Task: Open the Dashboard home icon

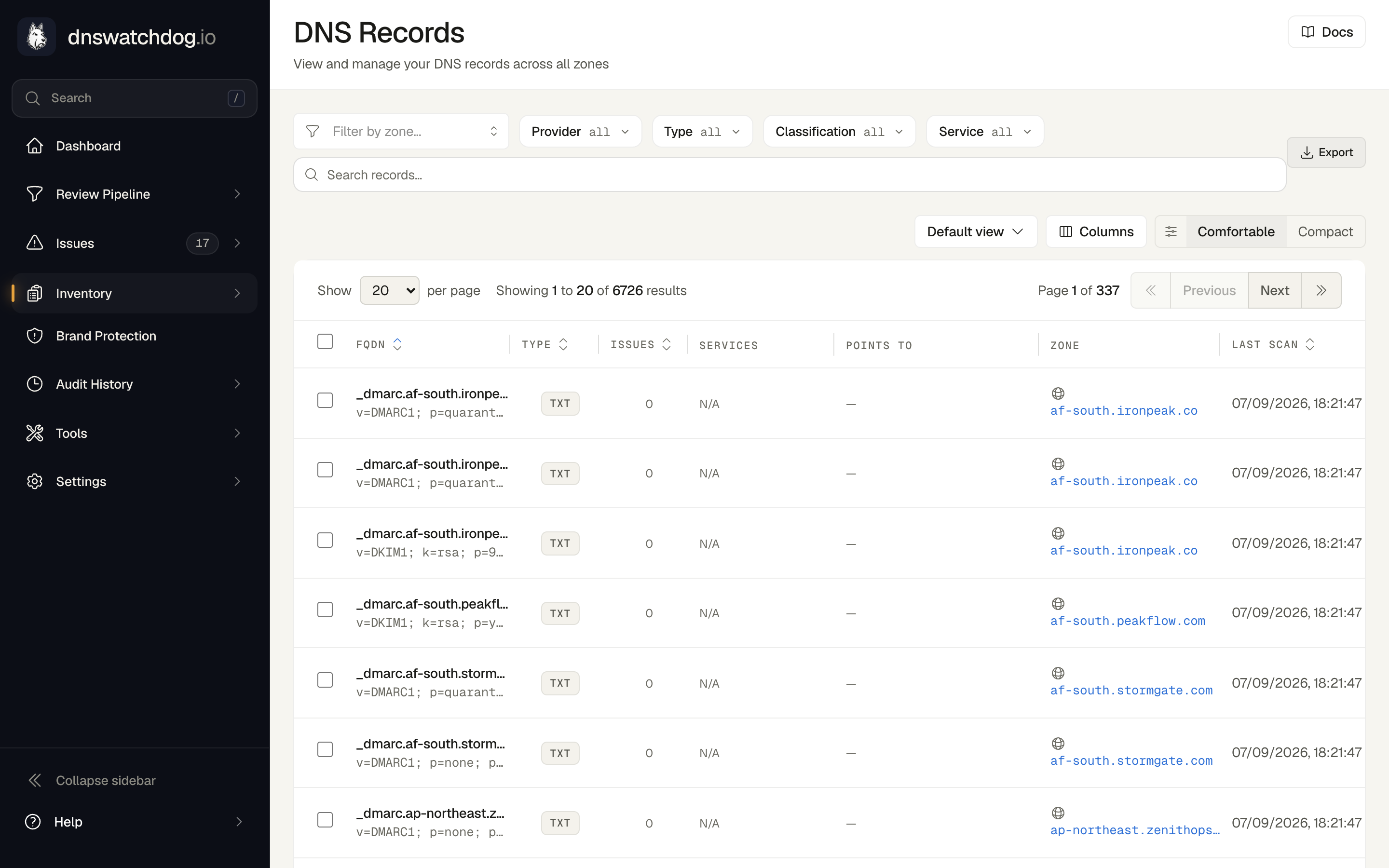Action: coord(34,146)
